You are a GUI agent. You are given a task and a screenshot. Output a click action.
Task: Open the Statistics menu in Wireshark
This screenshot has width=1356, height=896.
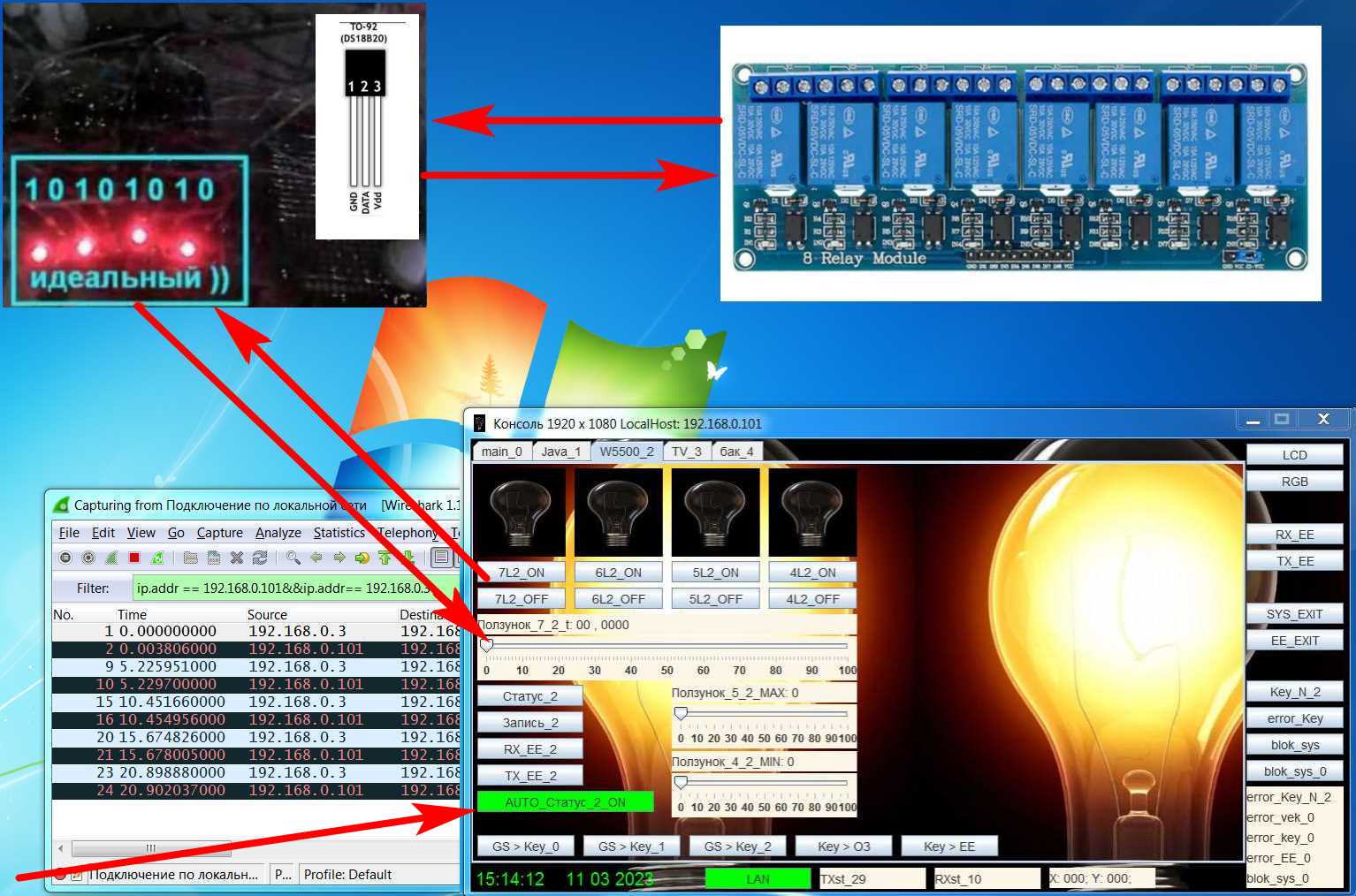point(339,533)
